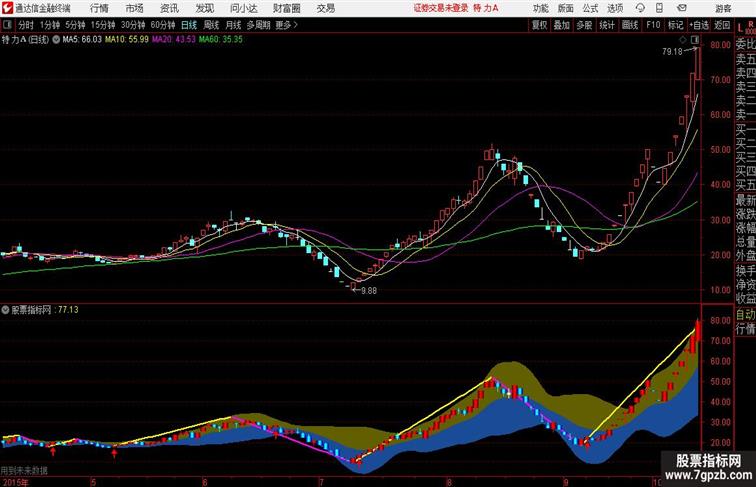Open the headset customer service icon
Viewport: 756px width, 487px height.
(x=640, y=8)
